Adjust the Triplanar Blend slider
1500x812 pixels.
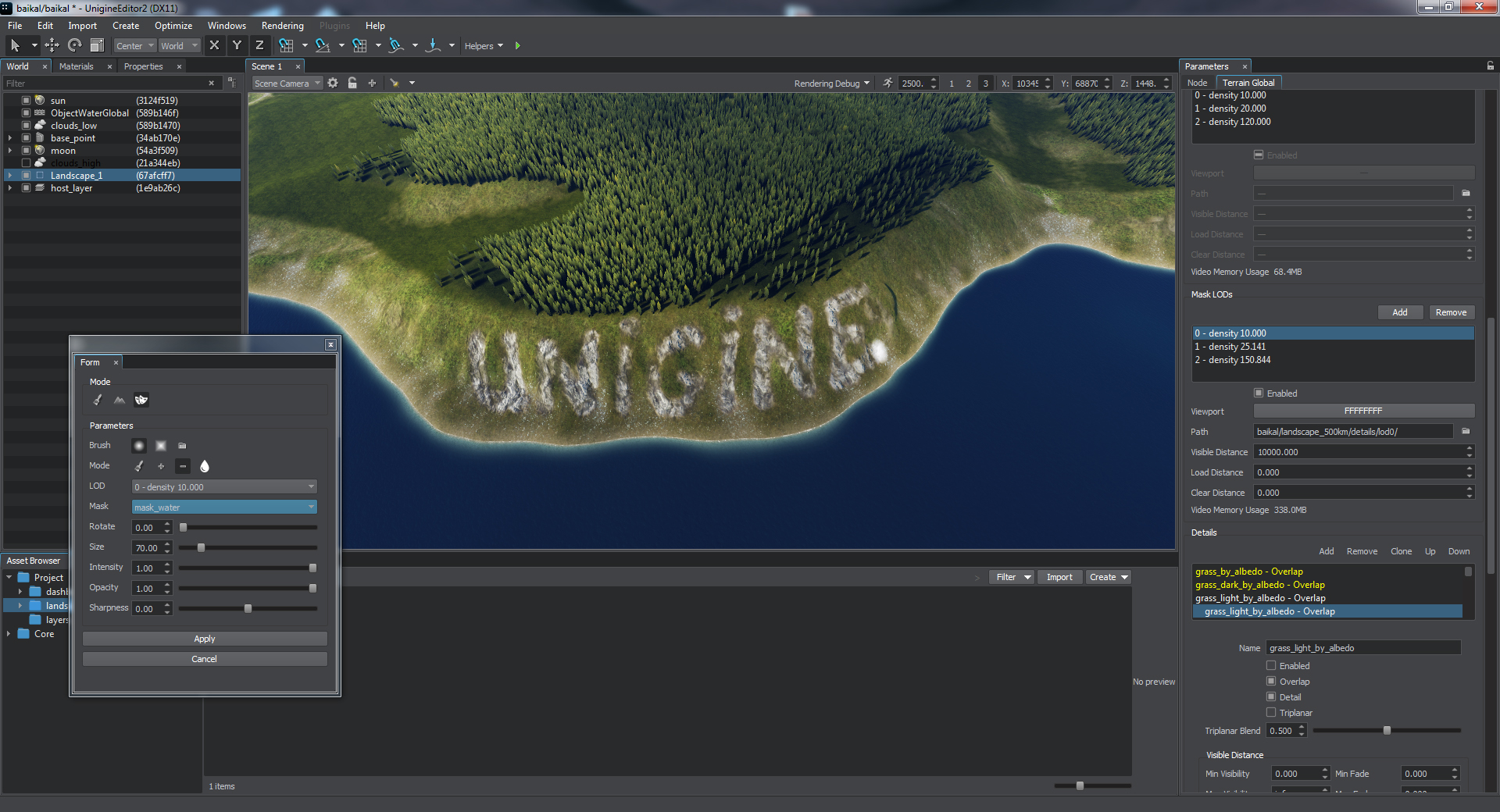point(1387,731)
